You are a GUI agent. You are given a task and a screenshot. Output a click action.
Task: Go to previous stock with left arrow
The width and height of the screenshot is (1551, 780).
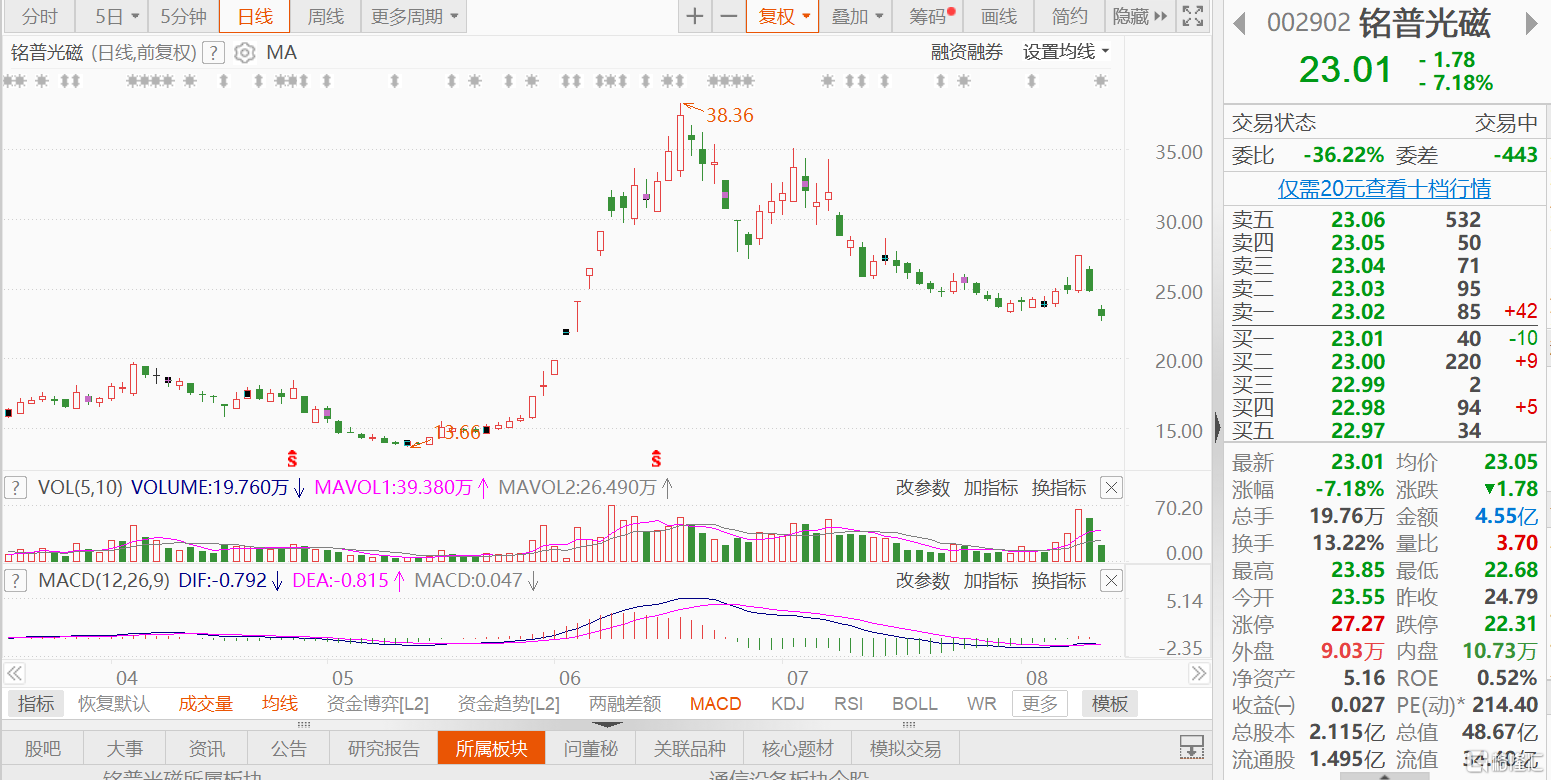click(x=1239, y=23)
